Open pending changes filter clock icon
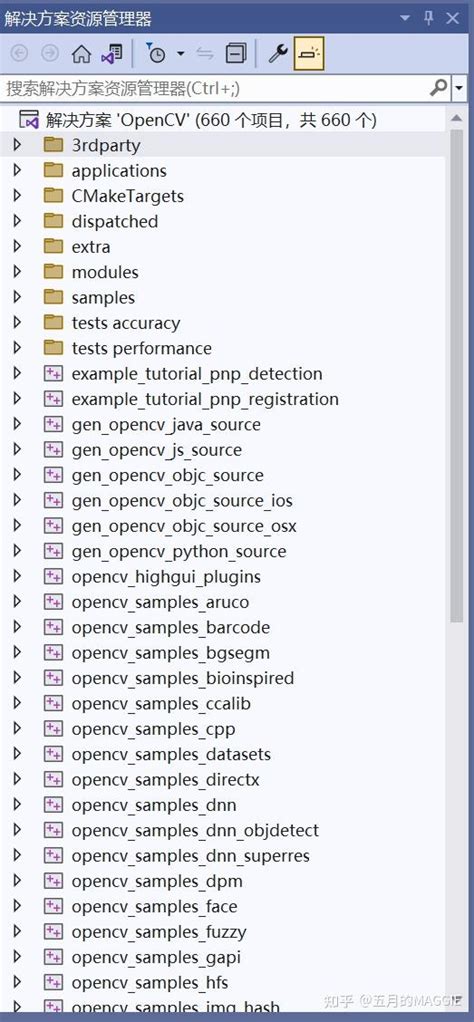 [x=156, y=54]
